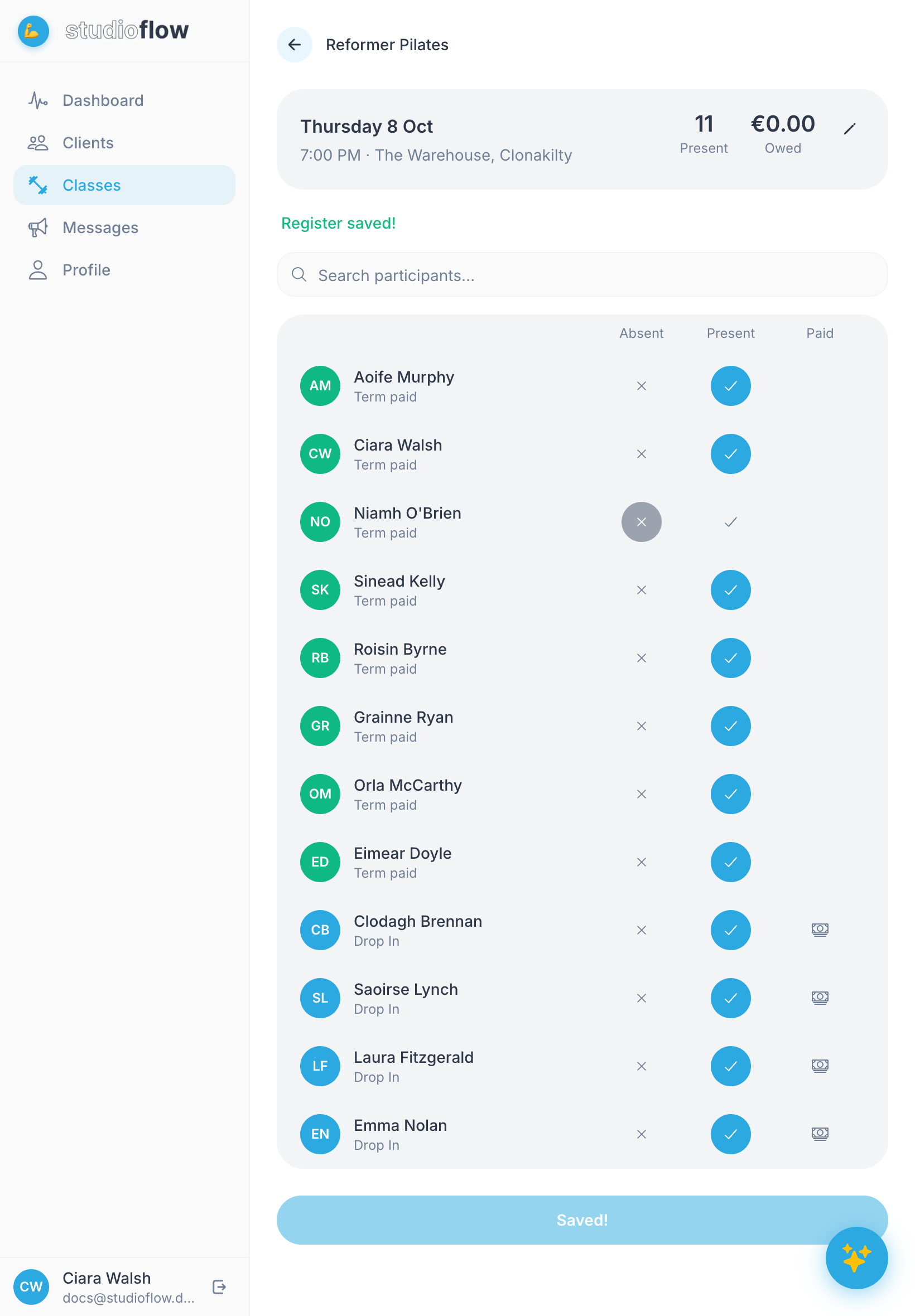915x1316 pixels.
Task: Click the studioflow logo icon
Action: 33,31
